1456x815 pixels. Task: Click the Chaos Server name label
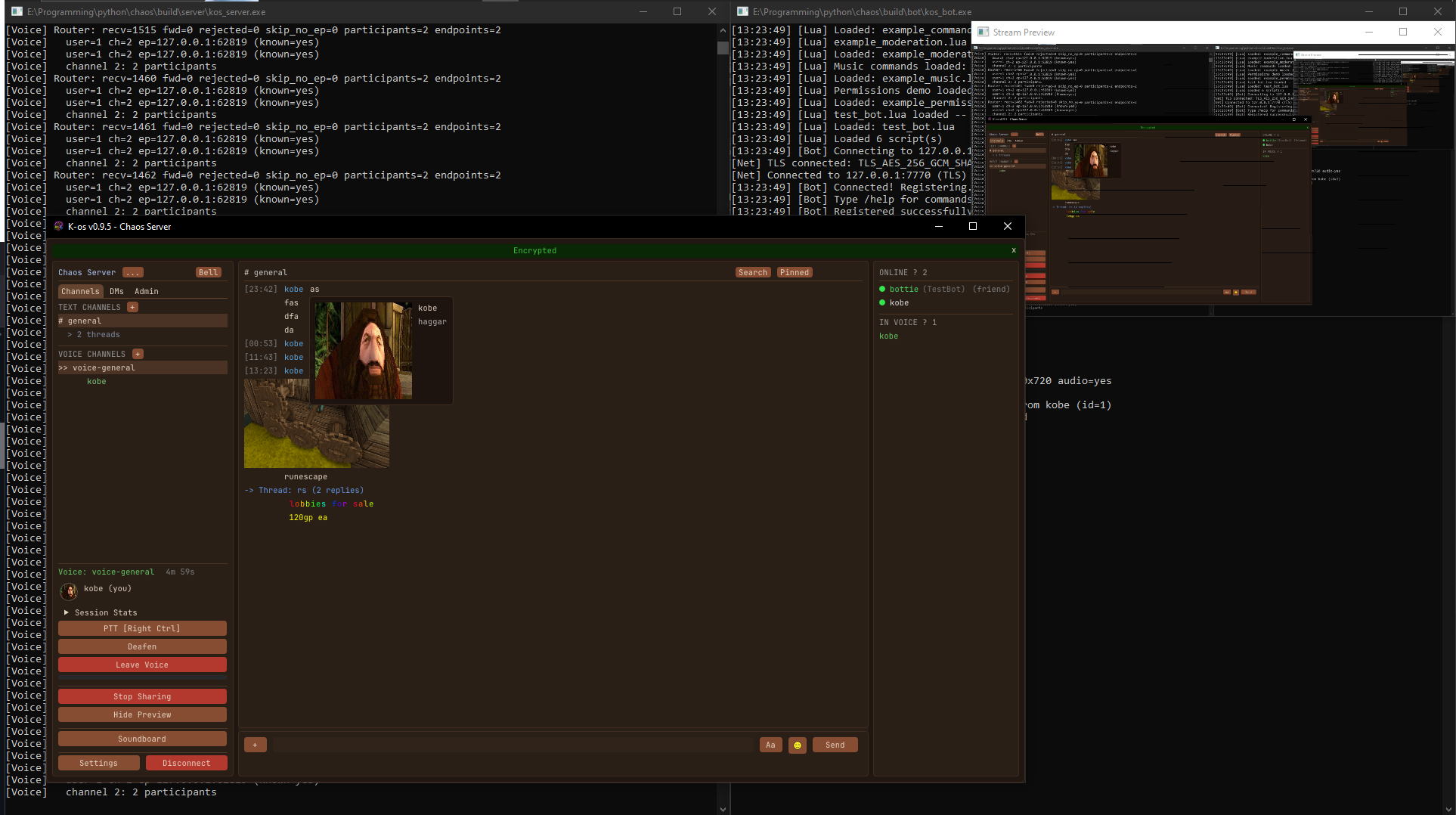click(x=87, y=273)
